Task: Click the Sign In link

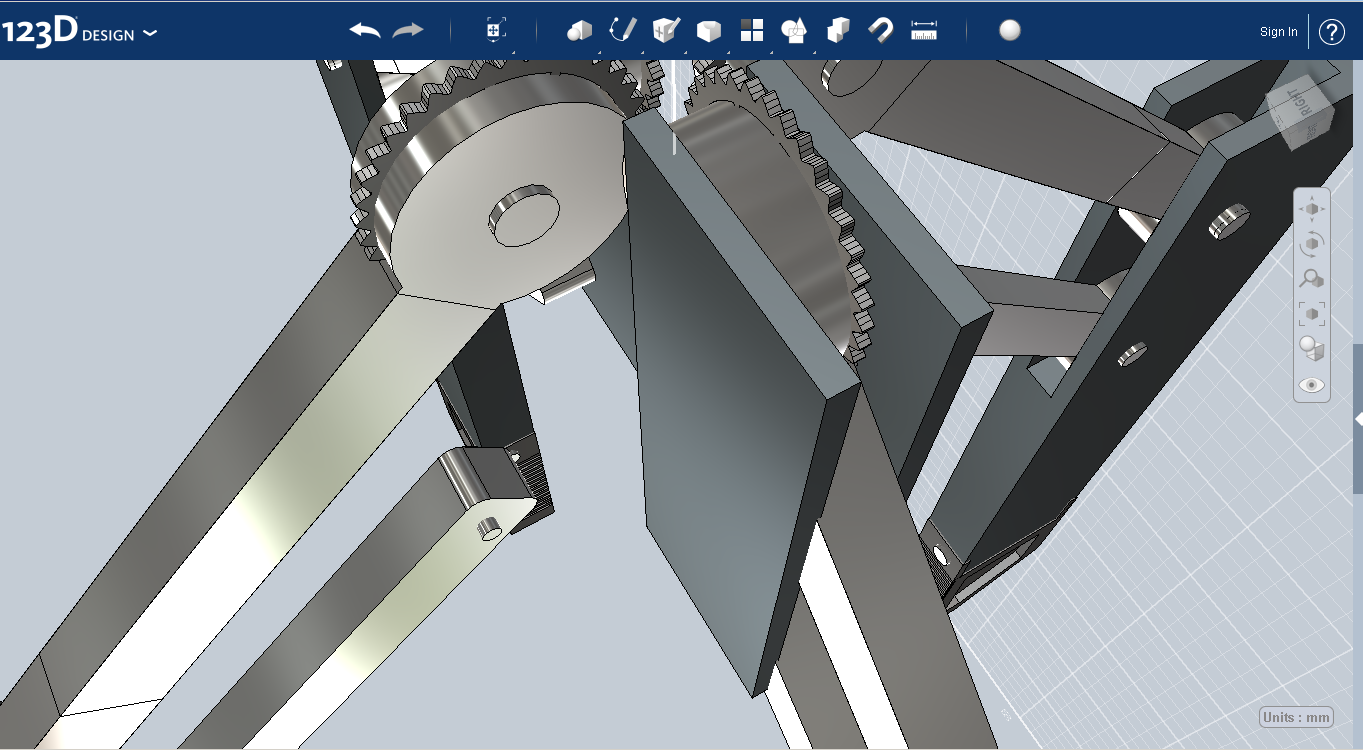Action: click(1279, 32)
